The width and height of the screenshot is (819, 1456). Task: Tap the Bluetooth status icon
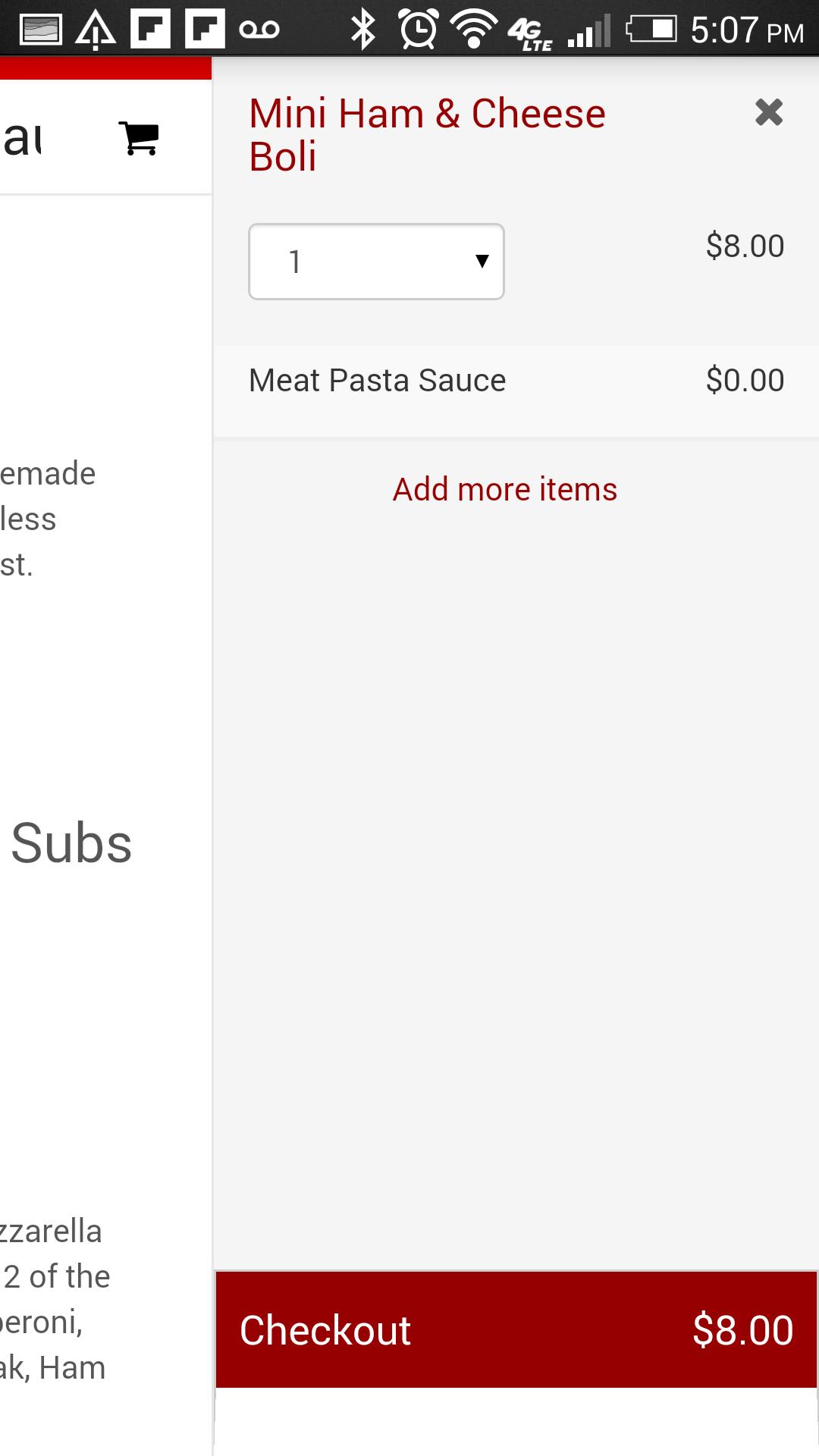pos(363,30)
